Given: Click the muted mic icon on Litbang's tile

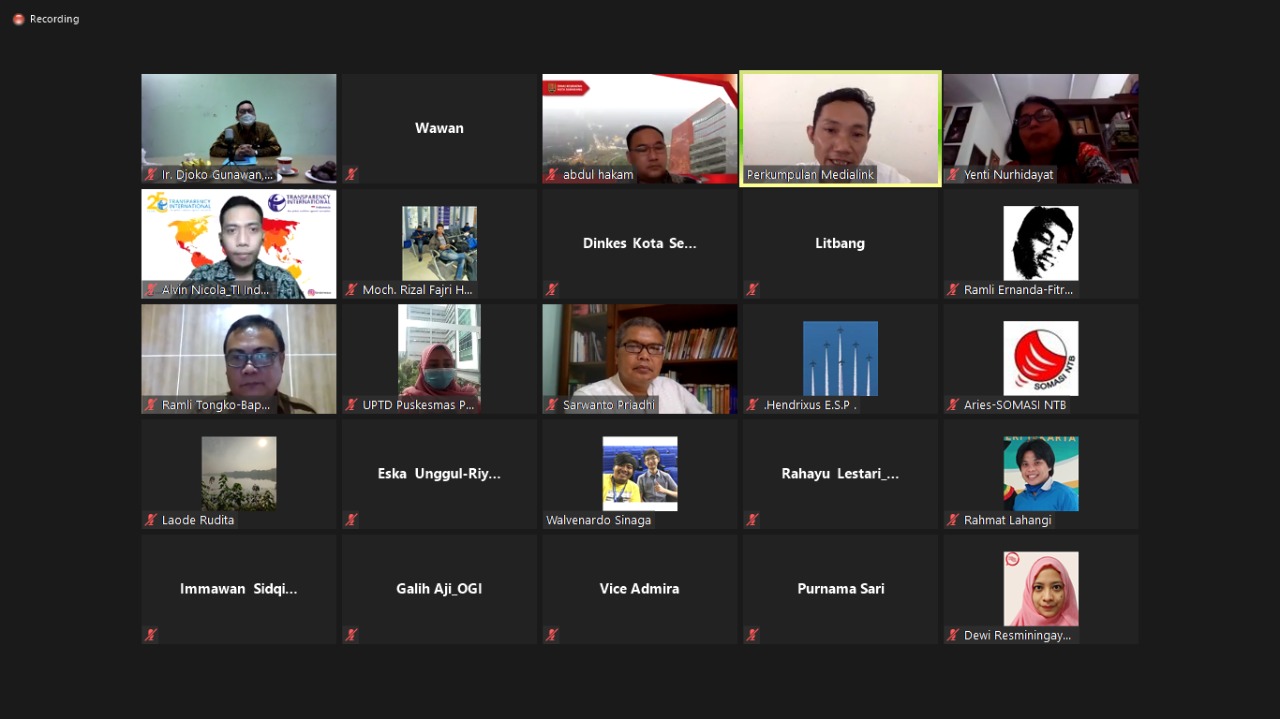Looking at the screenshot, I should click(x=752, y=290).
